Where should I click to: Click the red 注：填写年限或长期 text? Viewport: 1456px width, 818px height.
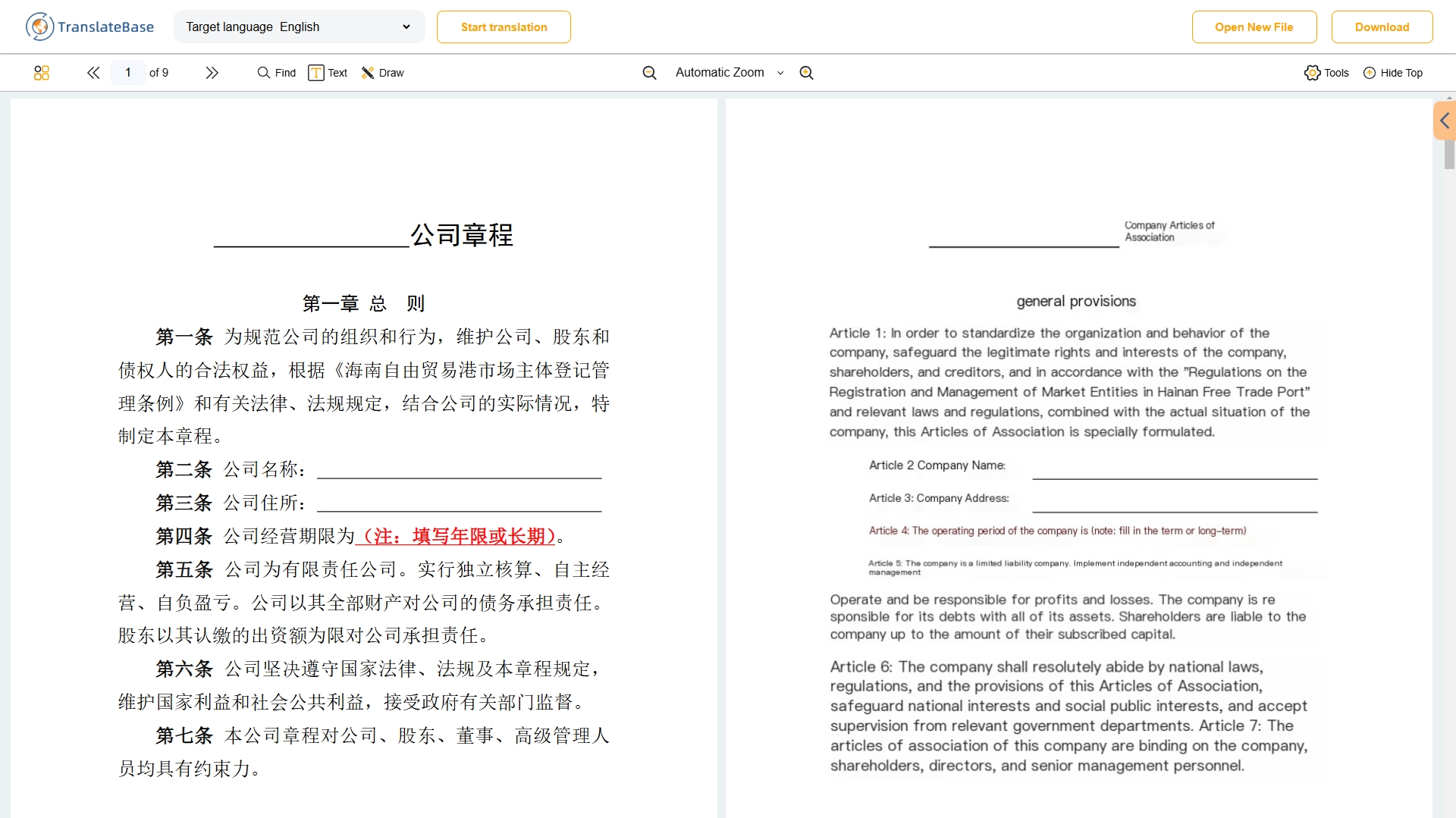(456, 537)
